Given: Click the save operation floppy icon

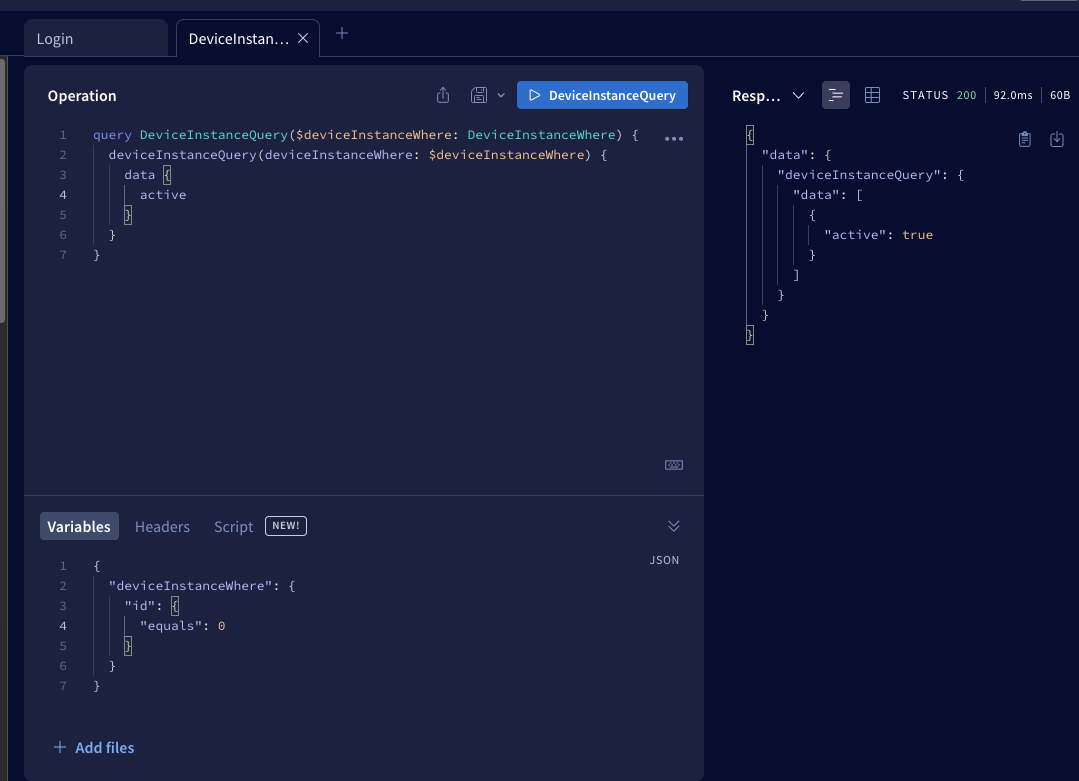Looking at the screenshot, I should (479, 95).
